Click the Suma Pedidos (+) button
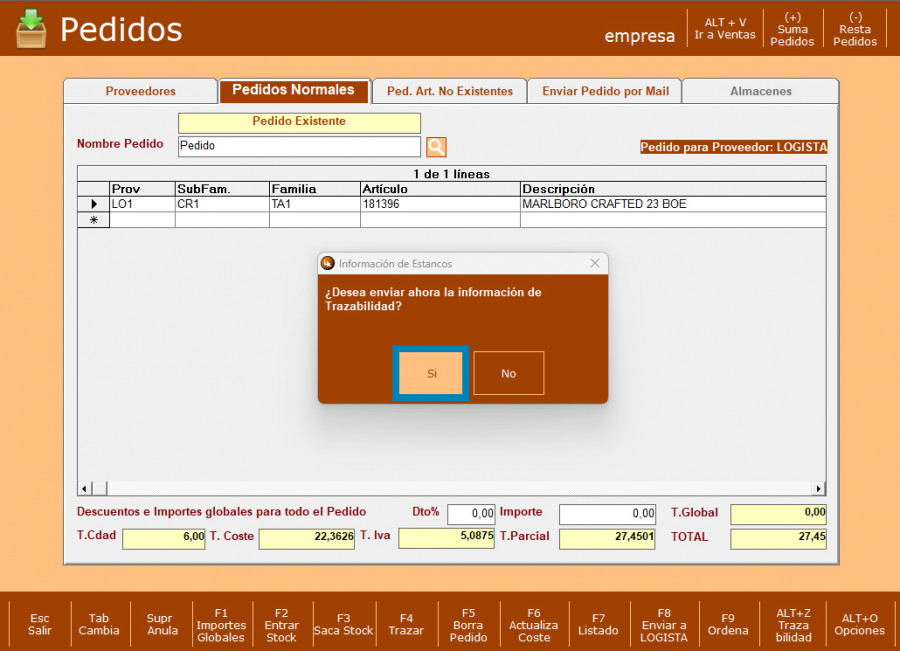The image size is (900, 651). pos(792,29)
